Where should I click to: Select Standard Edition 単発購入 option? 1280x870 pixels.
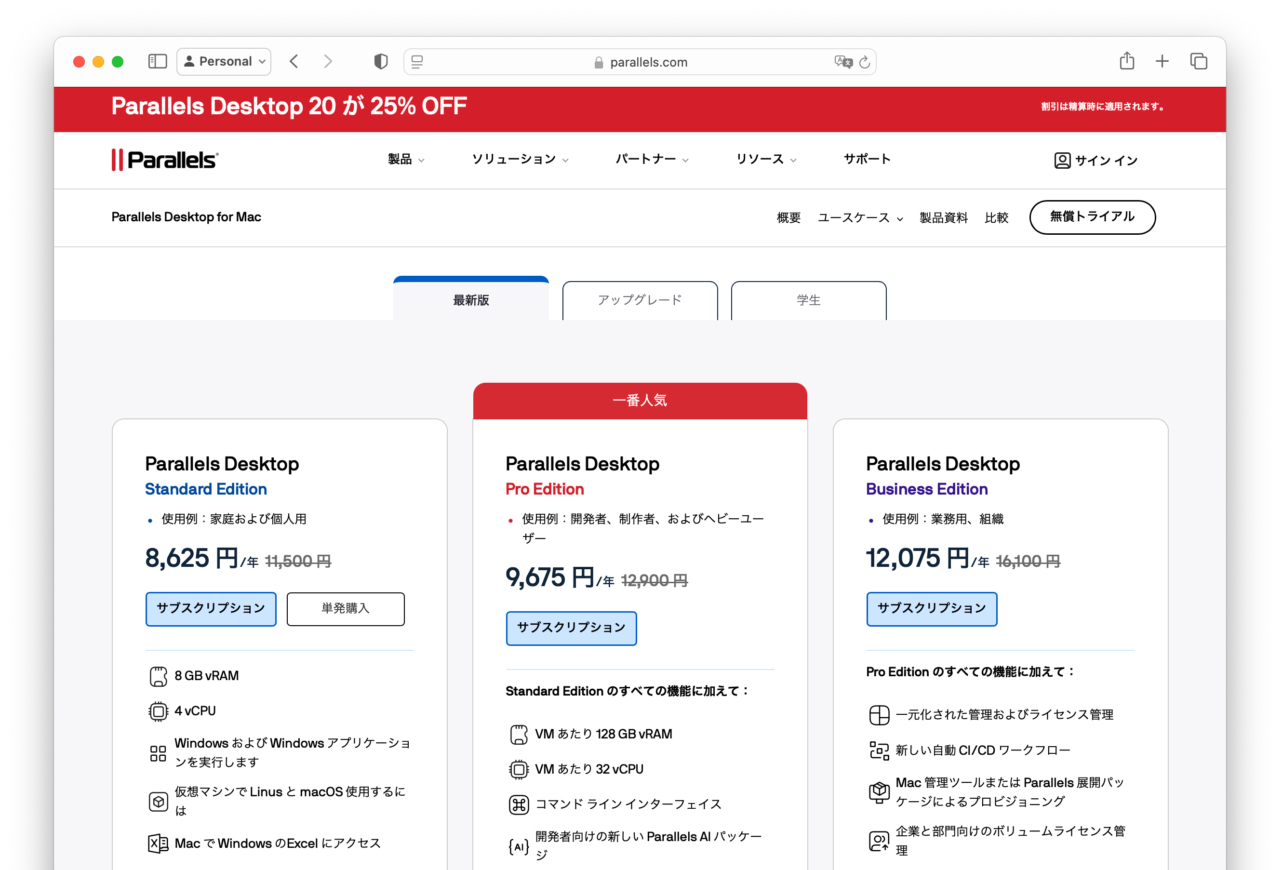[346, 609]
